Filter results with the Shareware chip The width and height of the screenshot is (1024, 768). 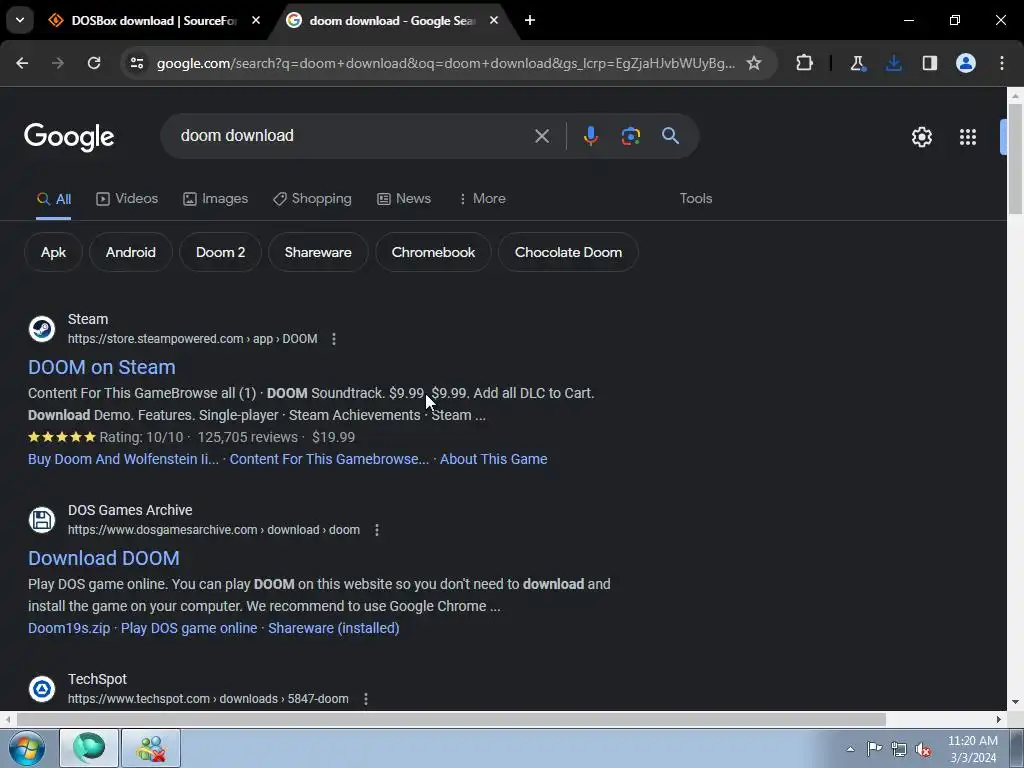click(x=318, y=252)
